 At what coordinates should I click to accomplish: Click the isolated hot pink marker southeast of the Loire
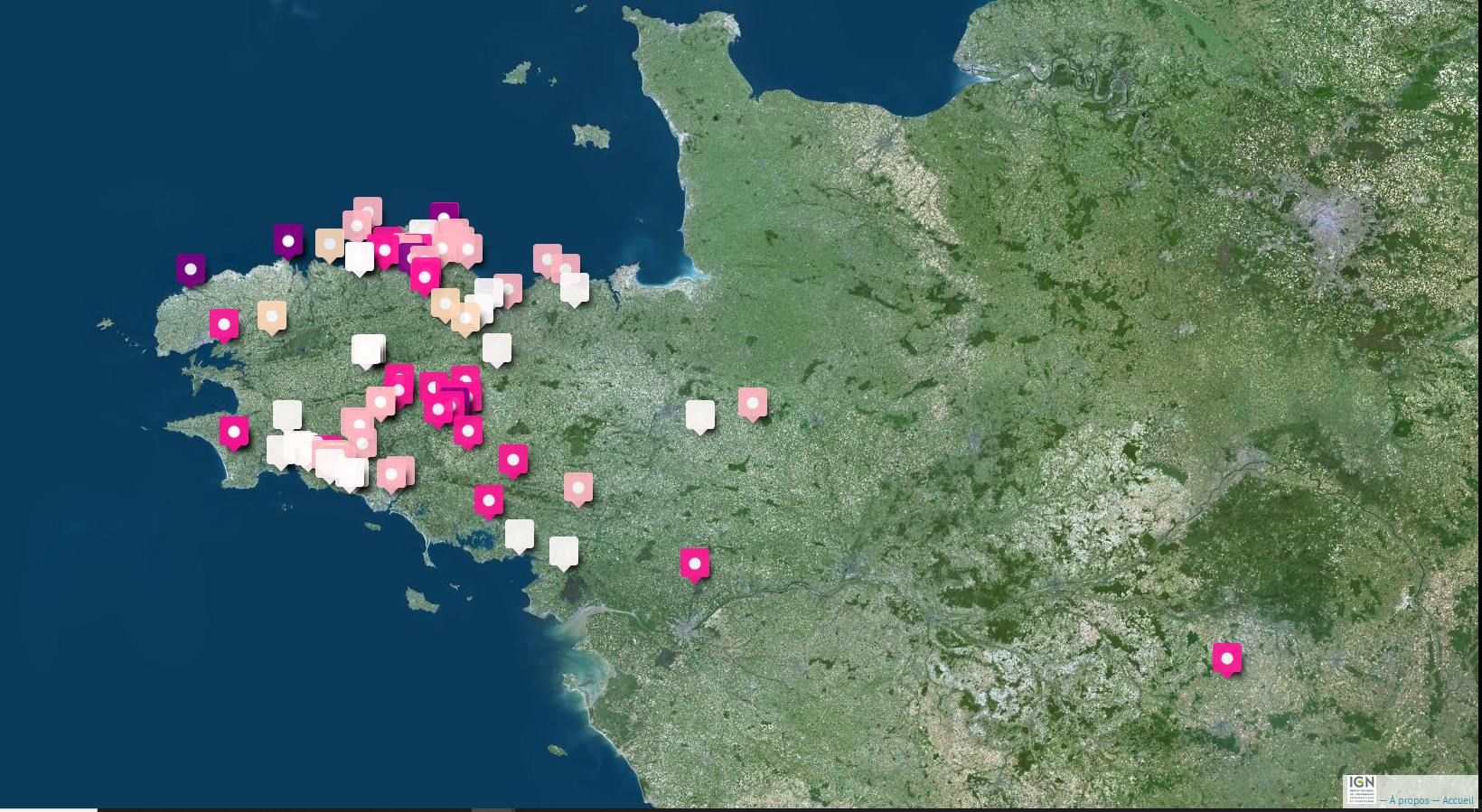pos(1226,658)
